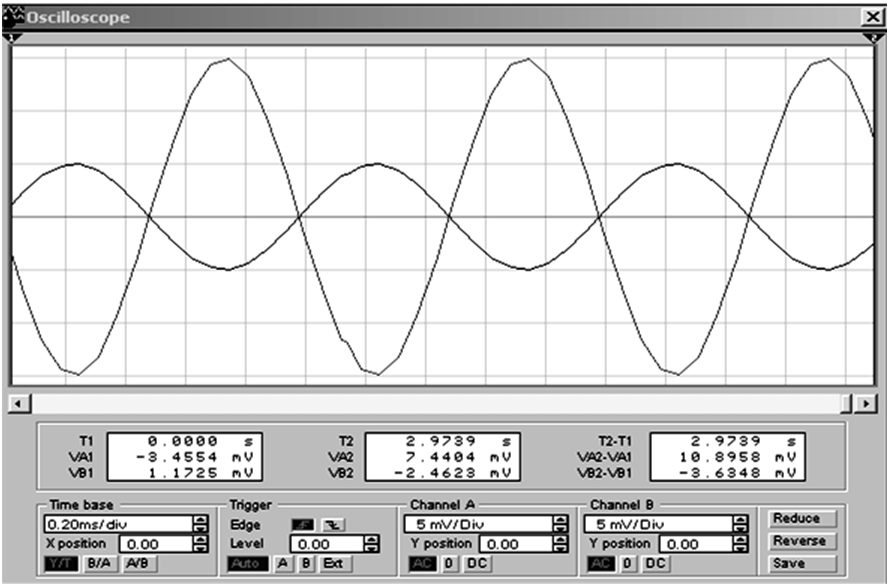Set Channel B coupling to AC
The image size is (889, 586).
601,564
